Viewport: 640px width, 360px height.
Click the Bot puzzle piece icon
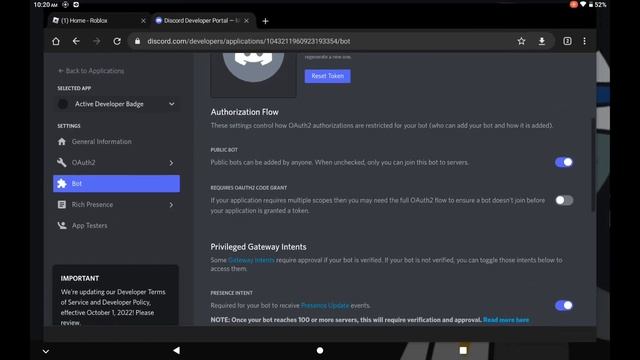coord(62,184)
